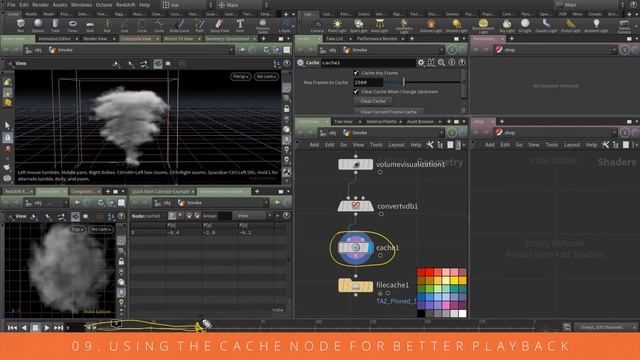Image resolution: width=640 pixels, height=360 pixels.
Task: Select the Spray Paint shelf tool
Action: point(220,25)
